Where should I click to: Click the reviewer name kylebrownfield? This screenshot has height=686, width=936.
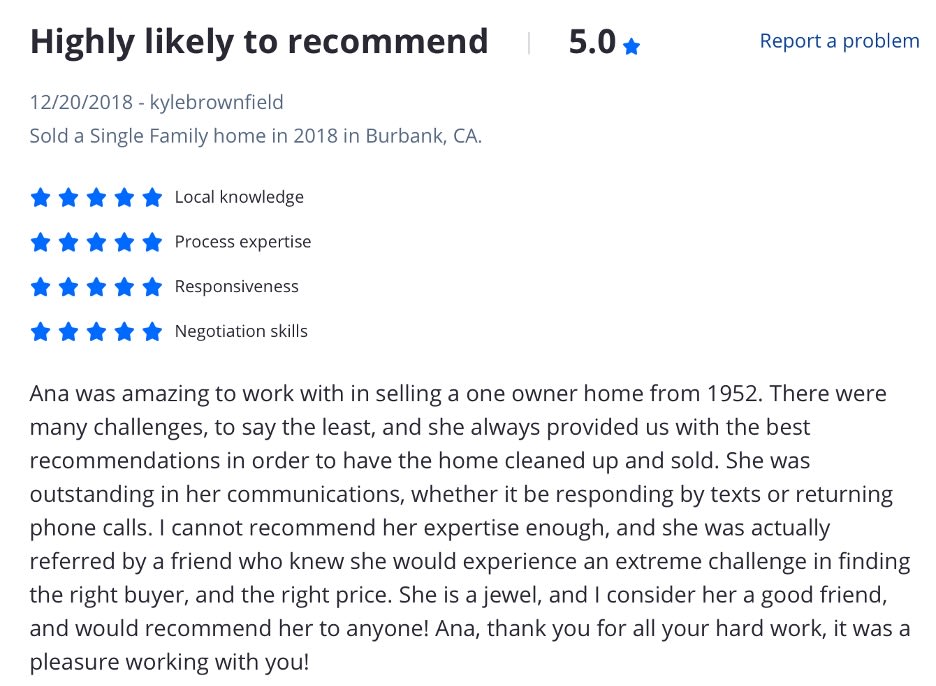coord(216,102)
